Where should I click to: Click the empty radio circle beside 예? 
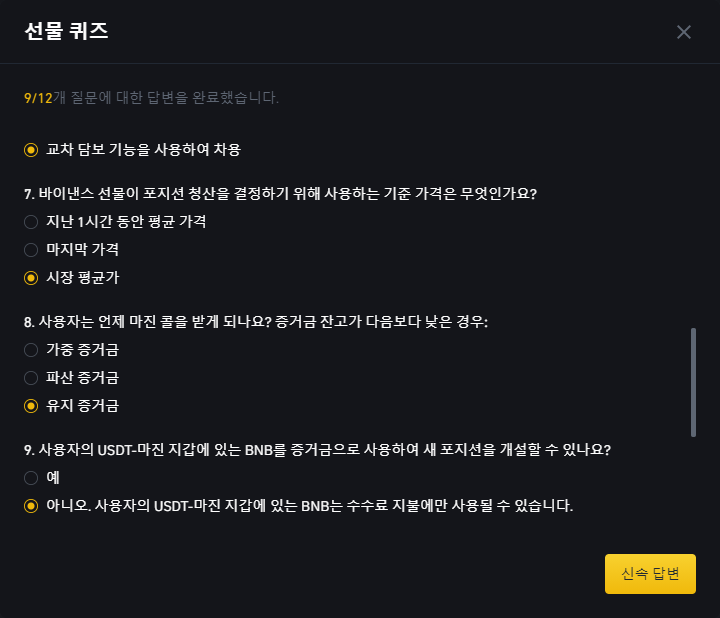pos(31,478)
